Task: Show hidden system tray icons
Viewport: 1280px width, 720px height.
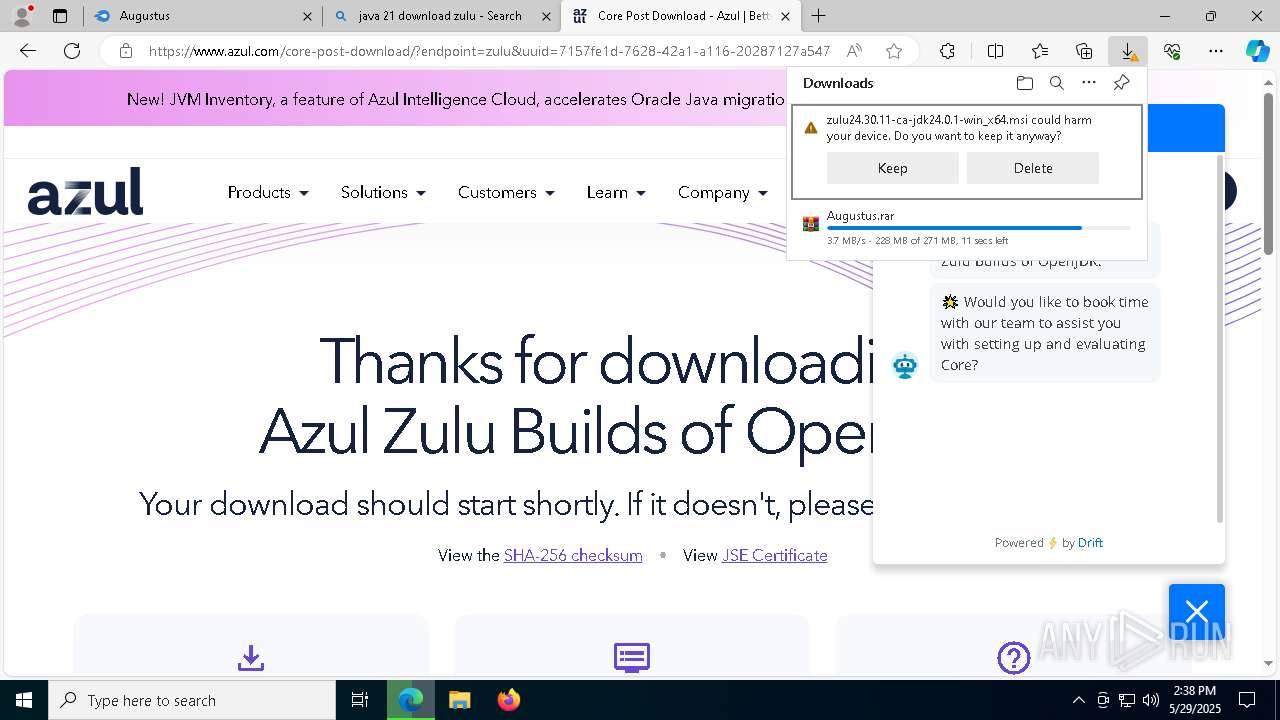Action: (x=1078, y=700)
